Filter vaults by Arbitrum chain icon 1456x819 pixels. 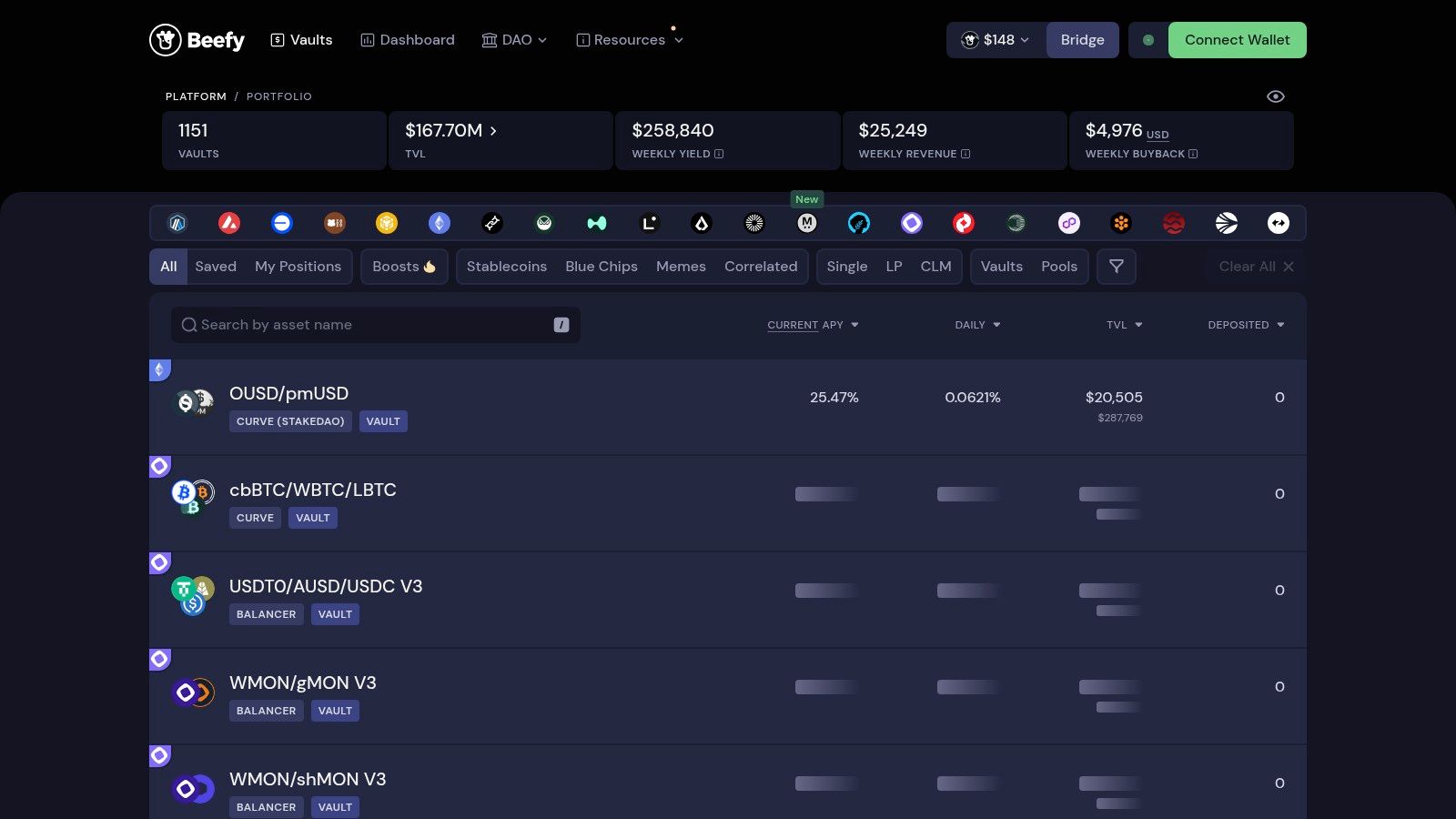pos(177,223)
